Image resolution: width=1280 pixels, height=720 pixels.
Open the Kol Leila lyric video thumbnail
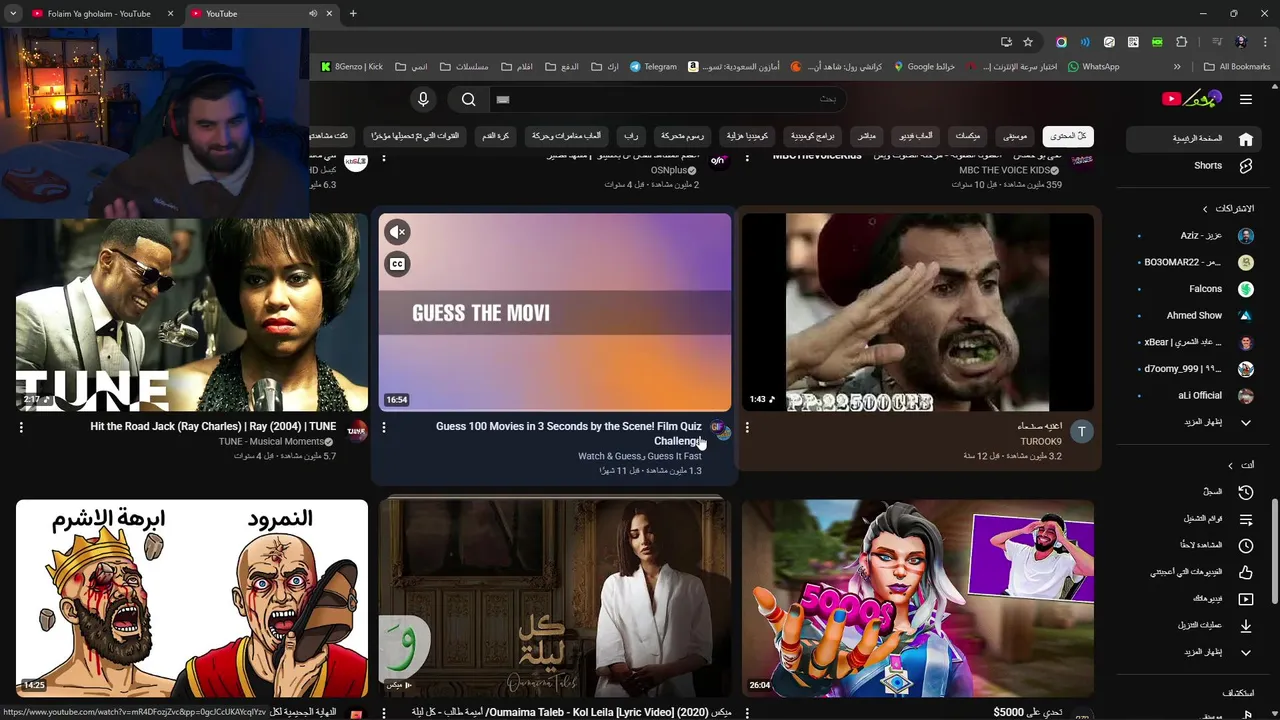click(x=555, y=598)
